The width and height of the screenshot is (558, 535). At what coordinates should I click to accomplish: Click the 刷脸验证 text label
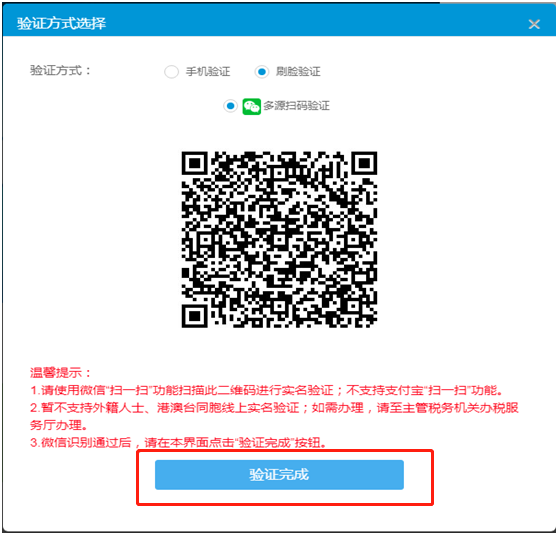coord(298,72)
